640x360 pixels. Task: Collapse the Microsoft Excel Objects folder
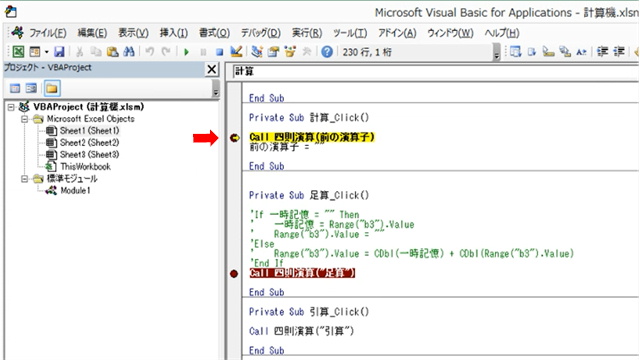pyautogui.click(x=24, y=119)
